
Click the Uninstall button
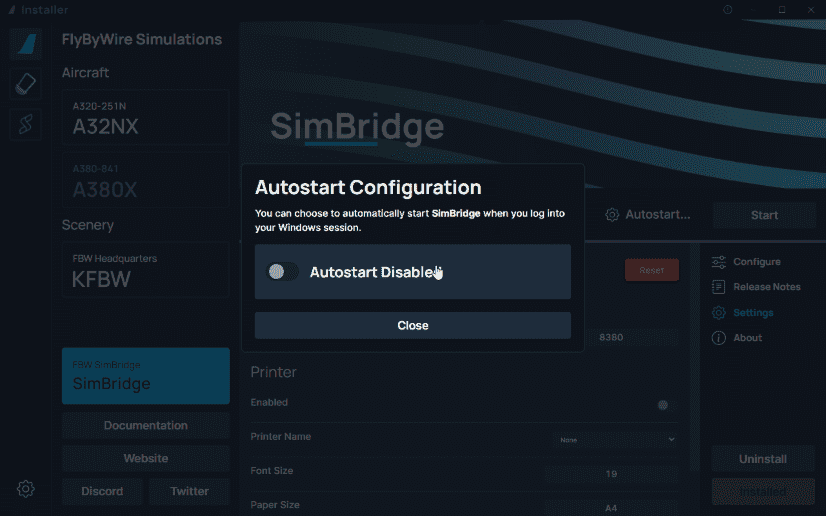[x=764, y=459]
